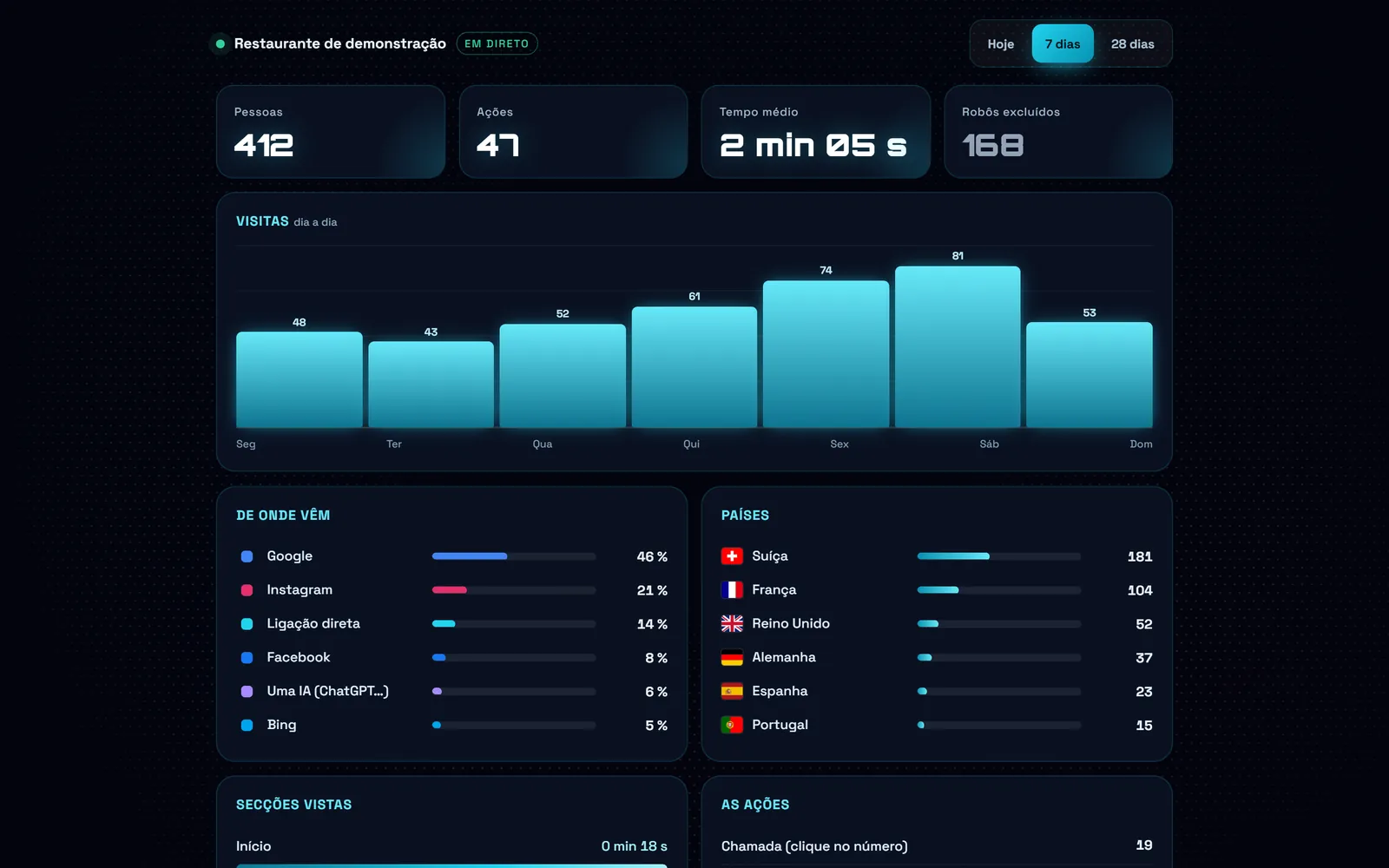Click the United Kingdom flag icon

click(732, 623)
